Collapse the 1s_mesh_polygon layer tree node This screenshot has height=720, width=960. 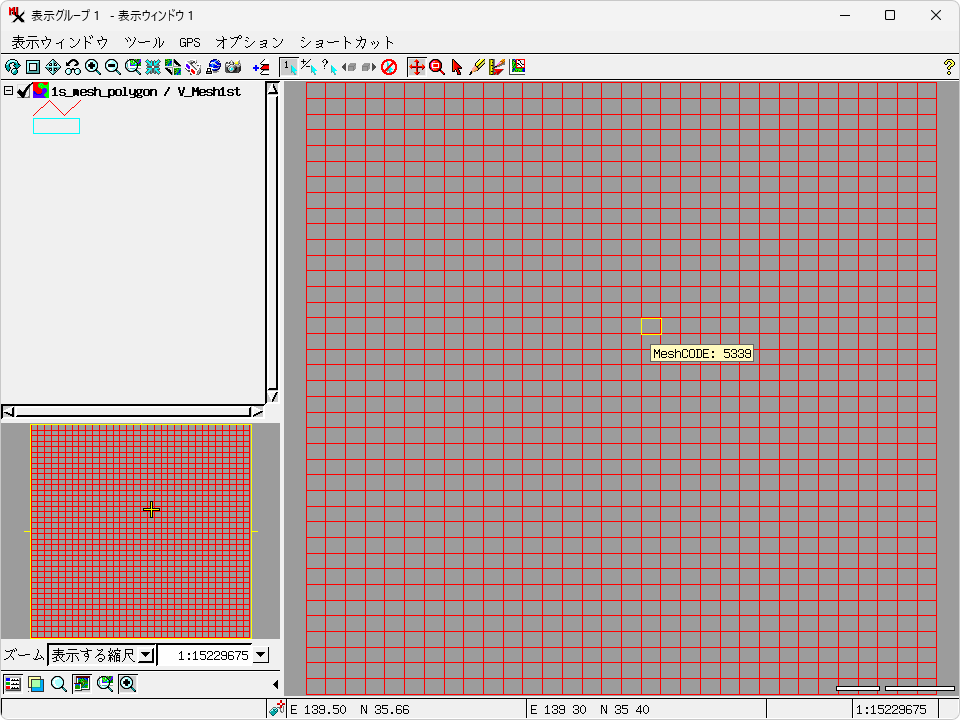[9, 91]
